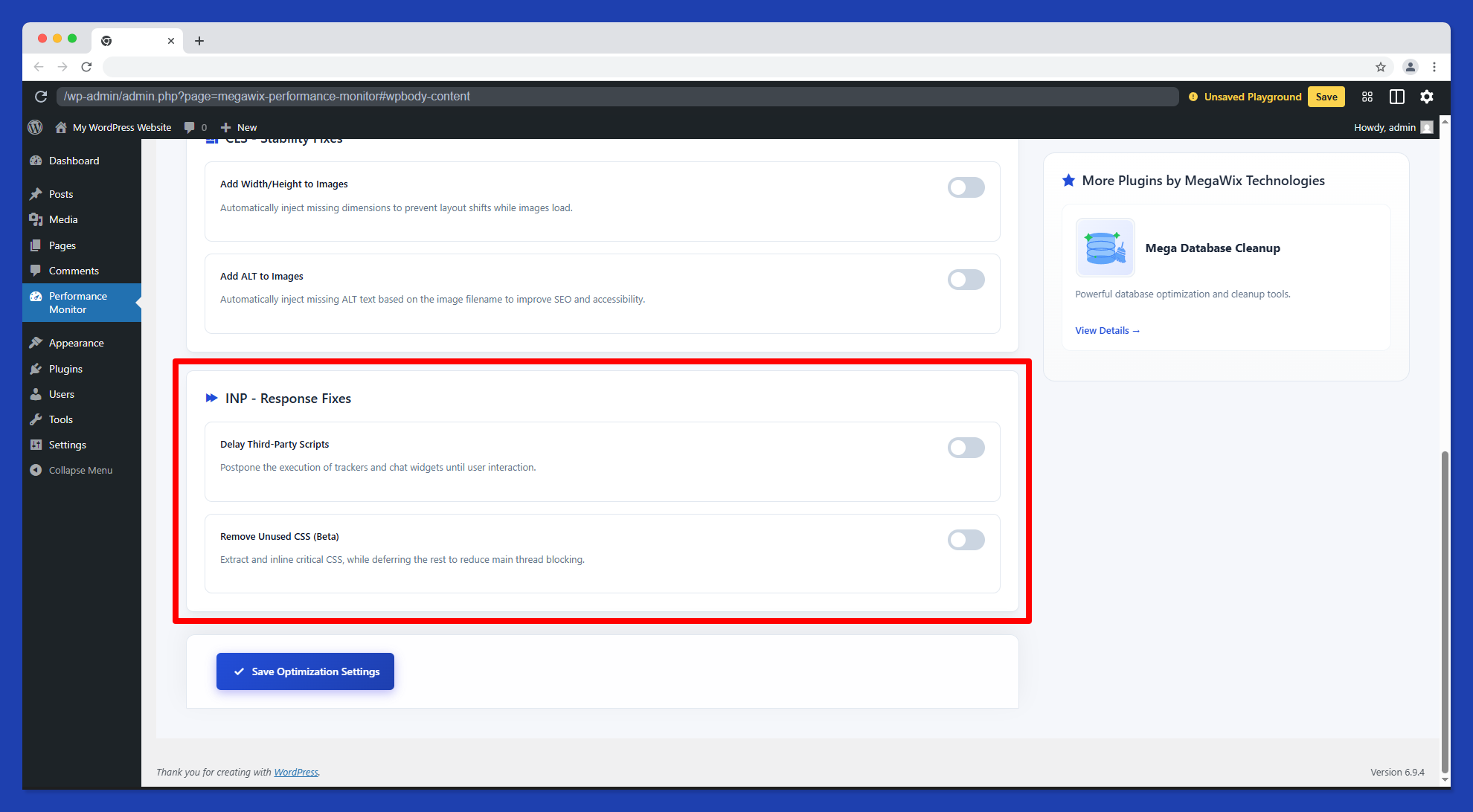Open the Media library icon
The width and height of the screenshot is (1473, 812).
36,219
